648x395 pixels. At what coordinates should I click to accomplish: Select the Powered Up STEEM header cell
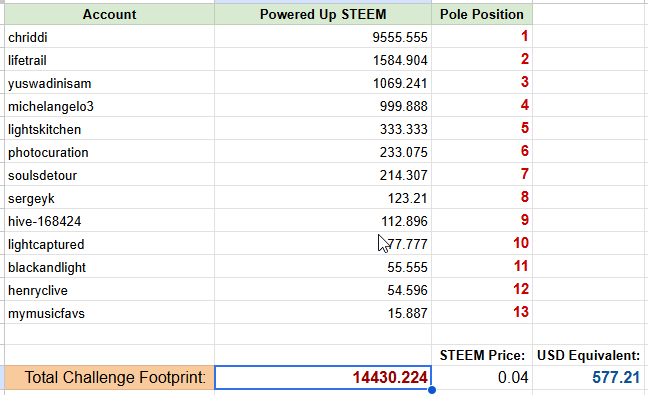pos(323,14)
